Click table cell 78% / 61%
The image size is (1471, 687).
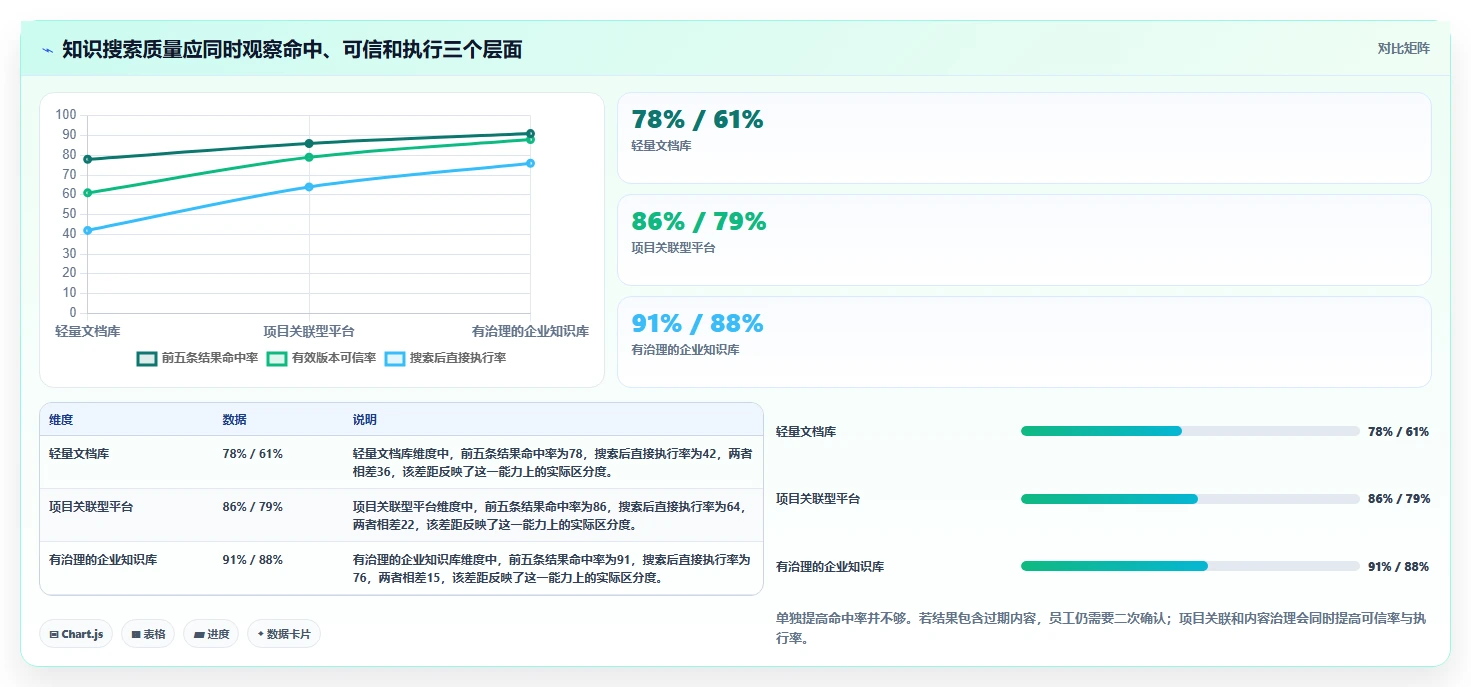tap(252, 454)
